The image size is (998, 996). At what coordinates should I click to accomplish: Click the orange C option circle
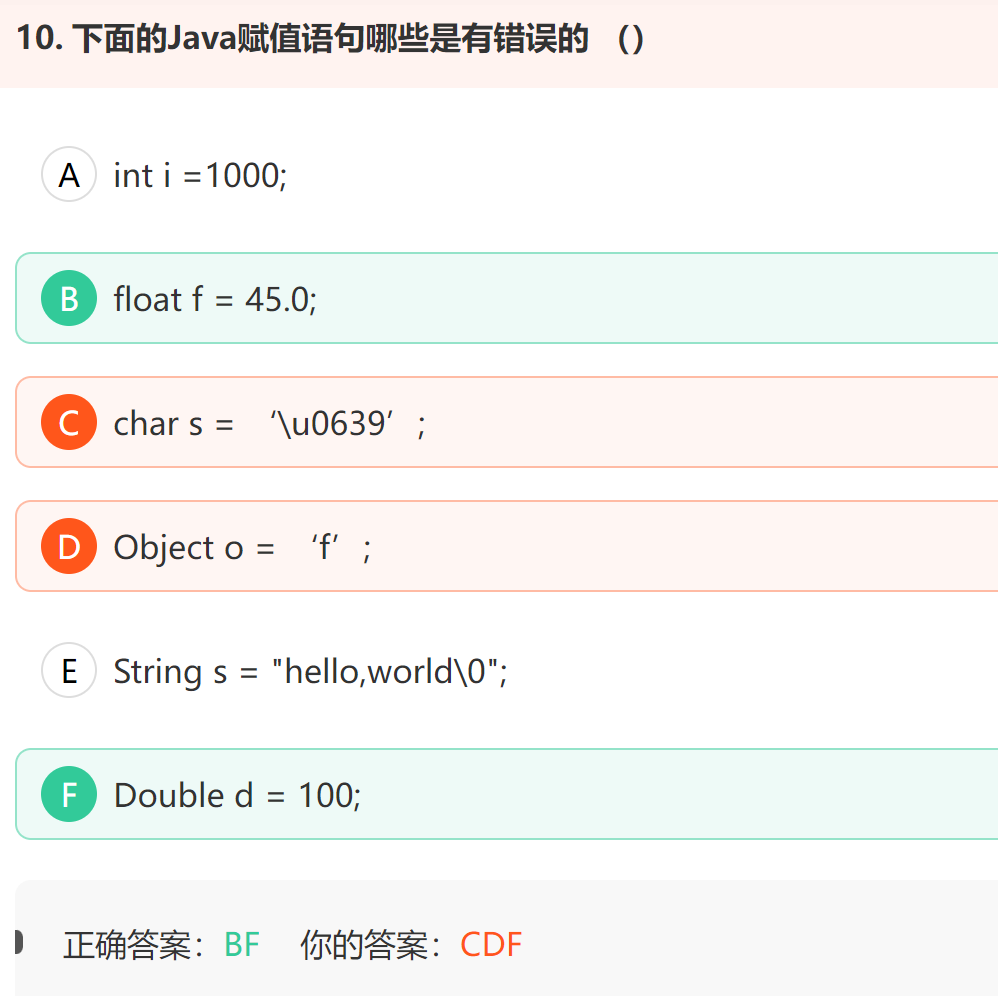tap(69, 423)
